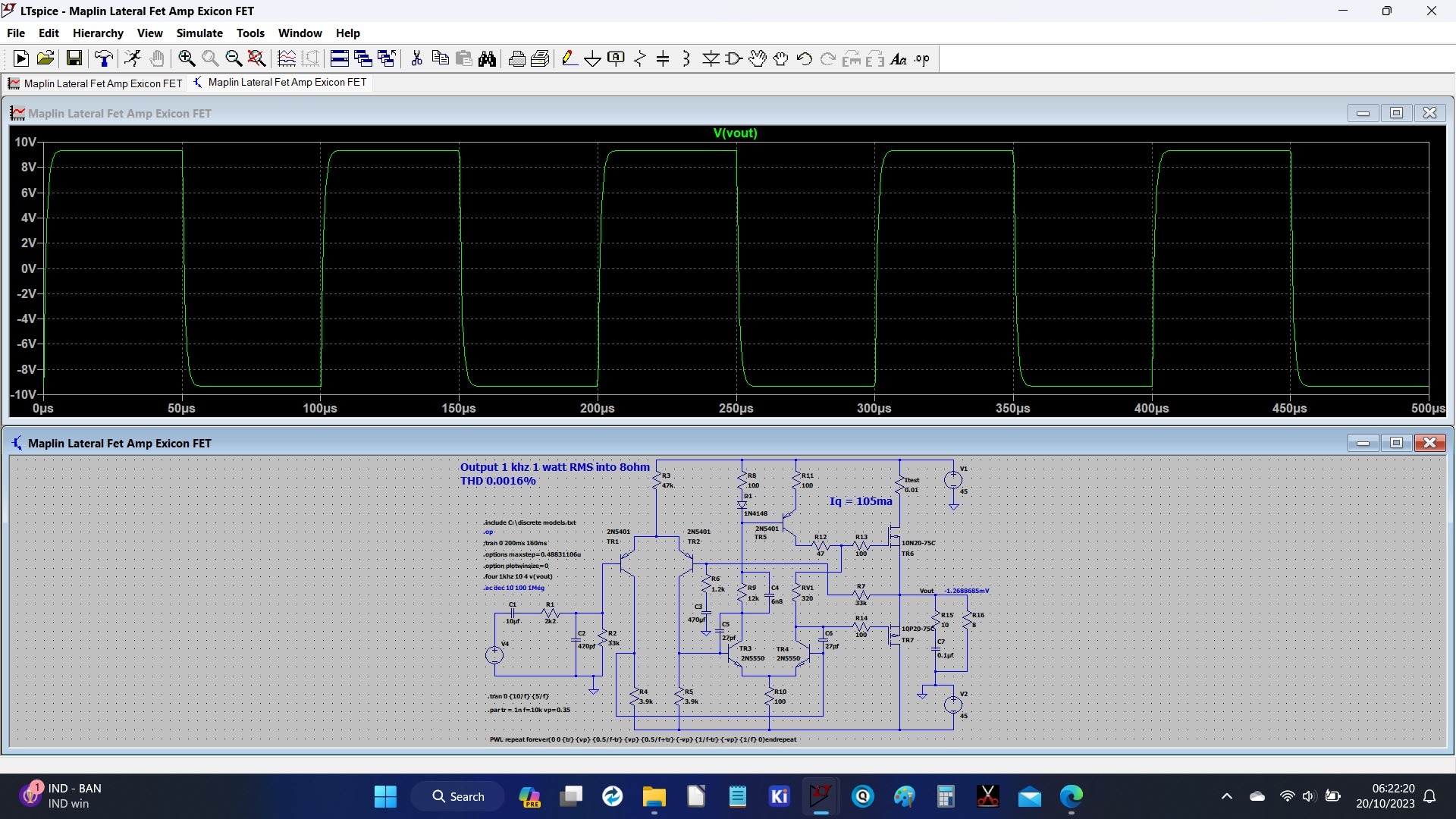Open the Component selector gate icon
1456x819 pixels.
click(x=733, y=58)
